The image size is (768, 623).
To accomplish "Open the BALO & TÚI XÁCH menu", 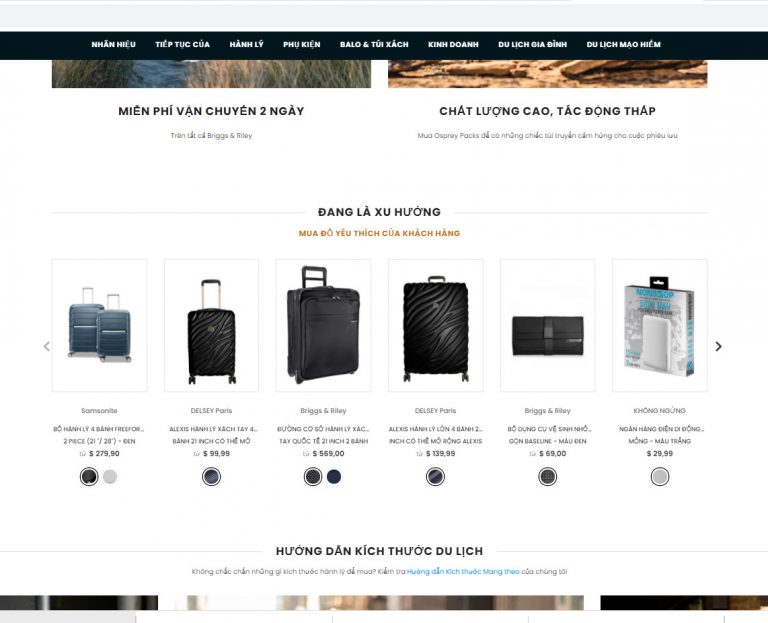I will pyautogui.click(x=374, y=45).
